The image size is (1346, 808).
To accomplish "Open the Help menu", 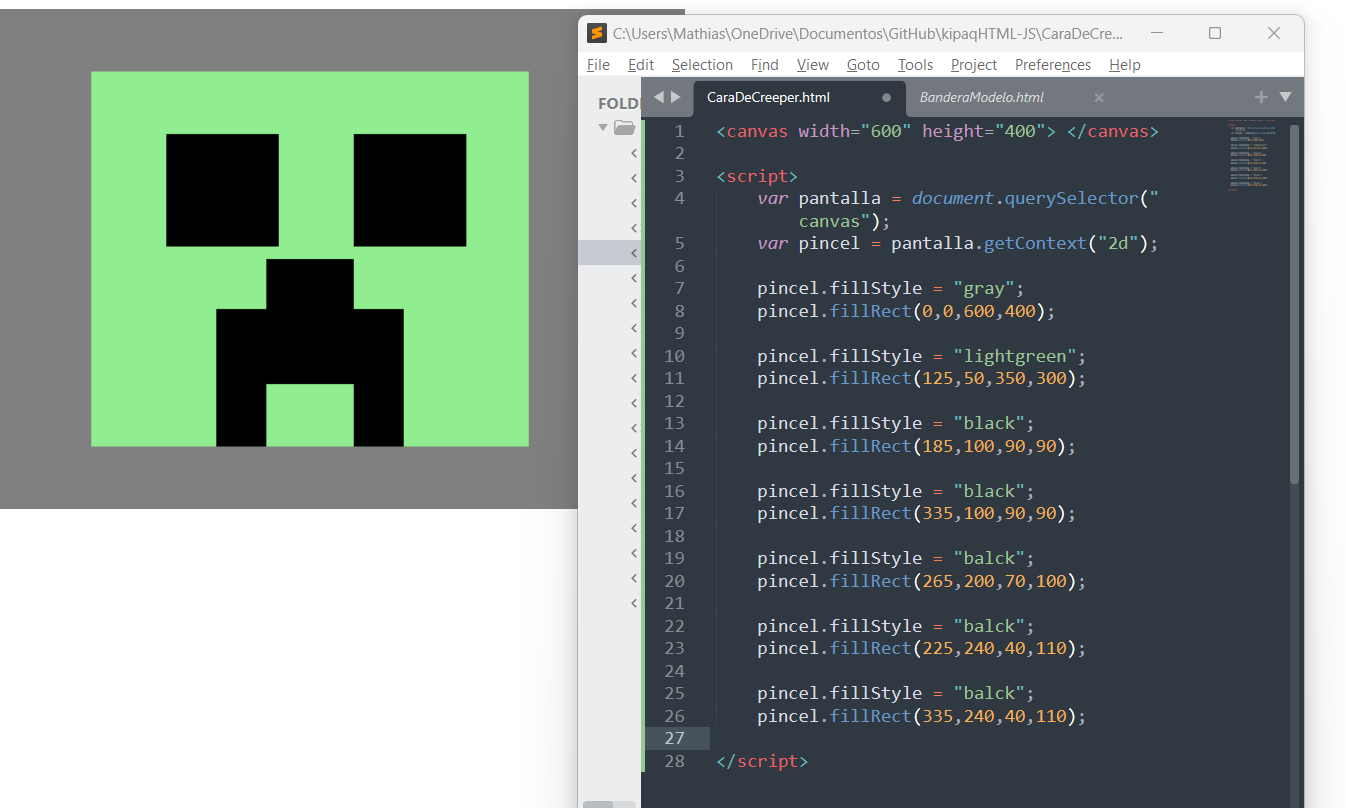I will (x=1125, y=65).
